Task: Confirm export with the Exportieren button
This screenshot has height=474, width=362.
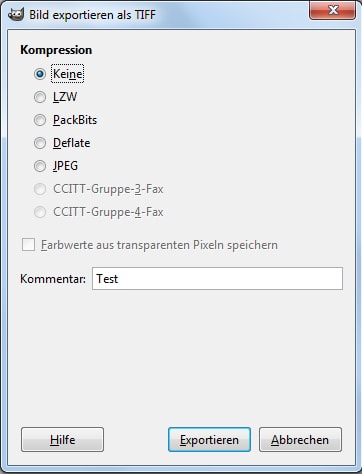Action: coord(209,440)
